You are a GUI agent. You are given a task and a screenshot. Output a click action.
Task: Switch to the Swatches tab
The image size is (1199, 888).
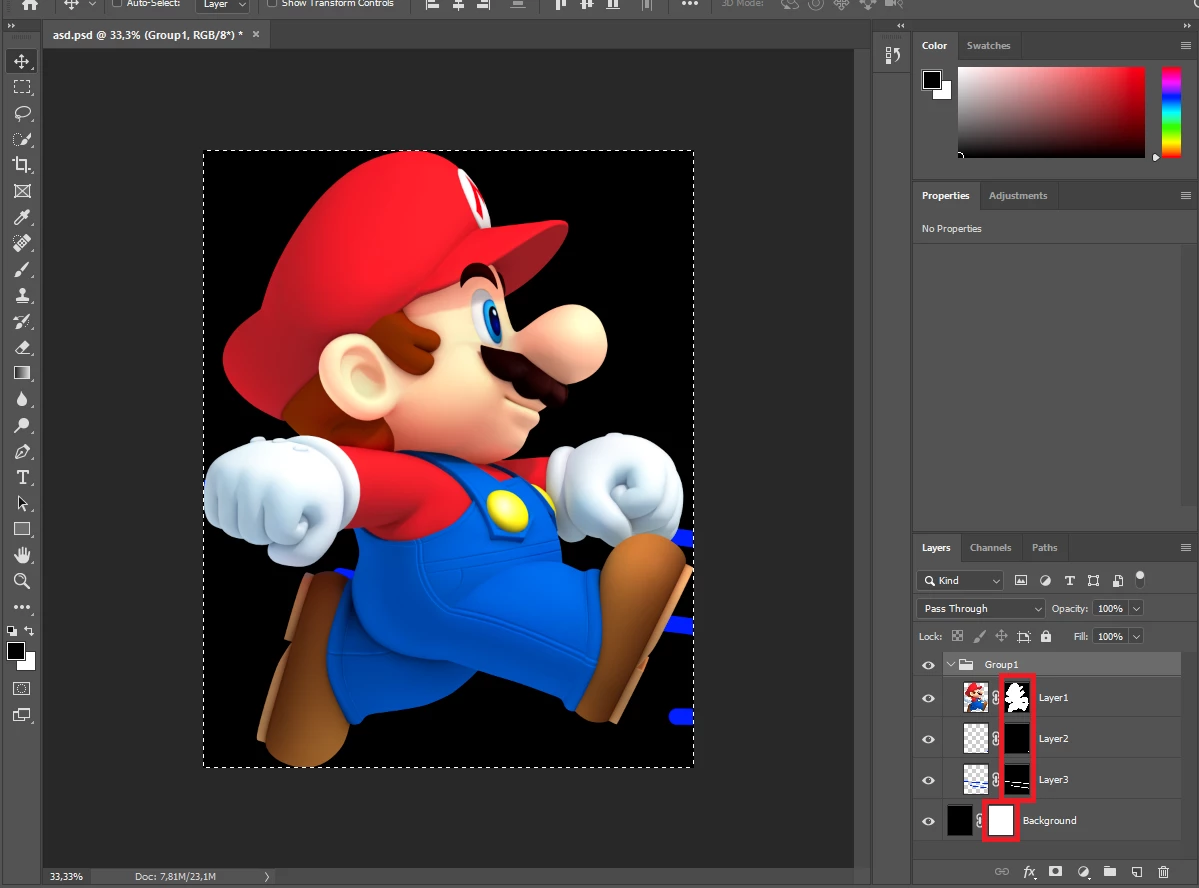988,46
